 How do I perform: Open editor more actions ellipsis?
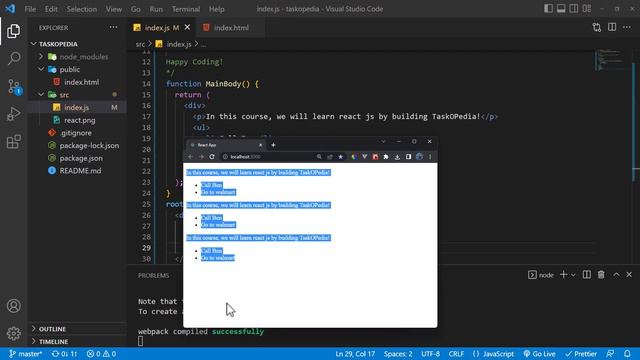click(627, 27)
